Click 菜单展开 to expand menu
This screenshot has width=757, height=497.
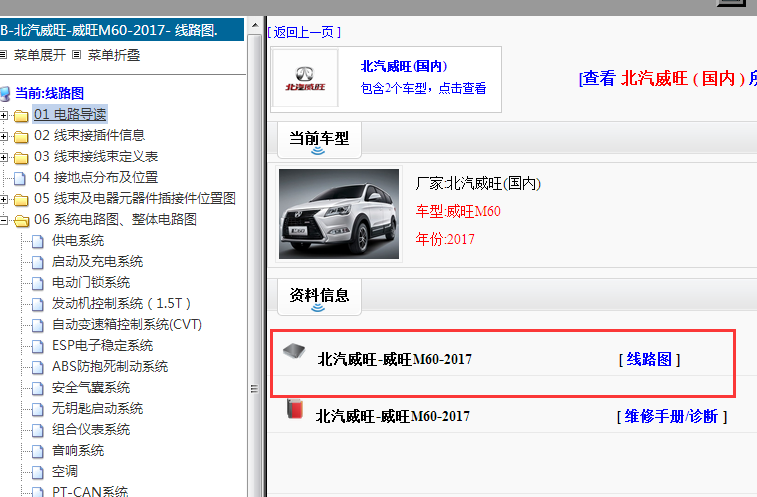coord(40,55)
